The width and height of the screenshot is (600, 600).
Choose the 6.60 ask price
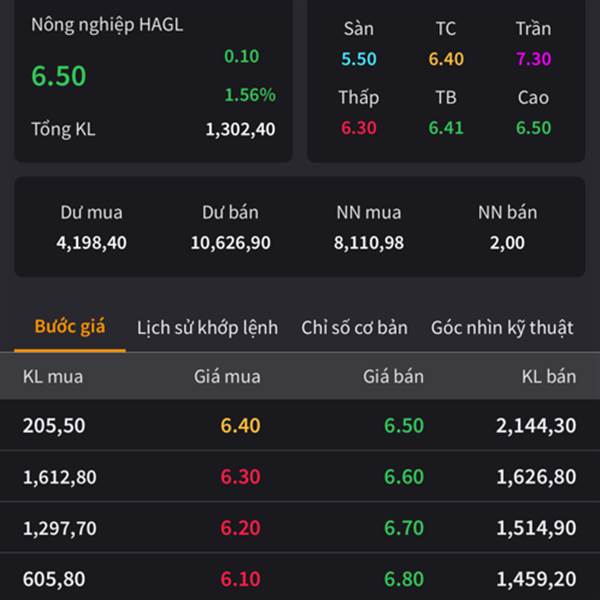tap(404, 477)
